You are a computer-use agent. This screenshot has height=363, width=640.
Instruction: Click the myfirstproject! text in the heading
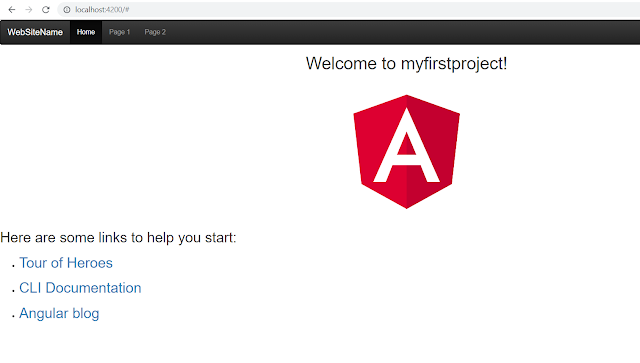click(x=454, y=65)
